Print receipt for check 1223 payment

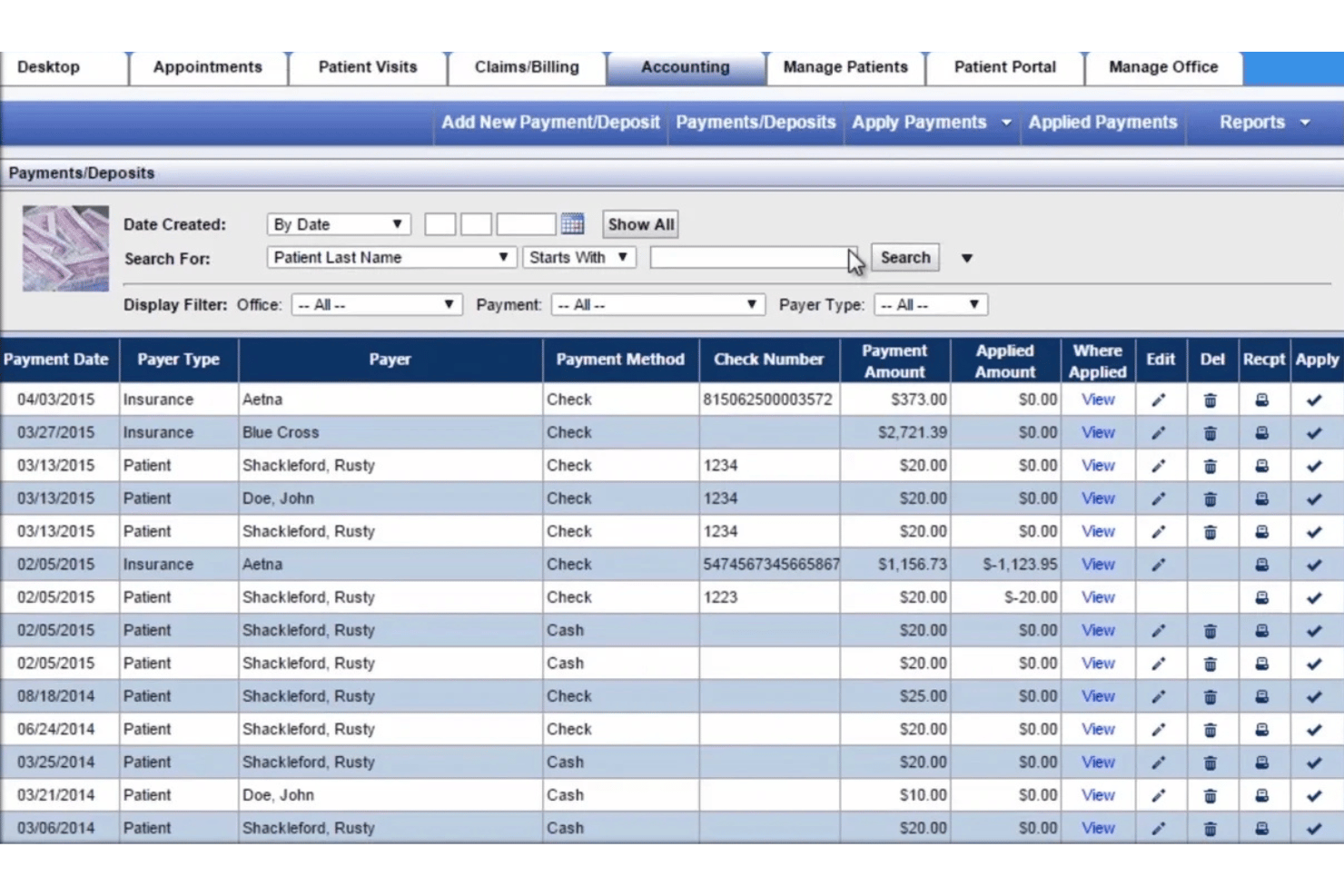(1262, 598)
